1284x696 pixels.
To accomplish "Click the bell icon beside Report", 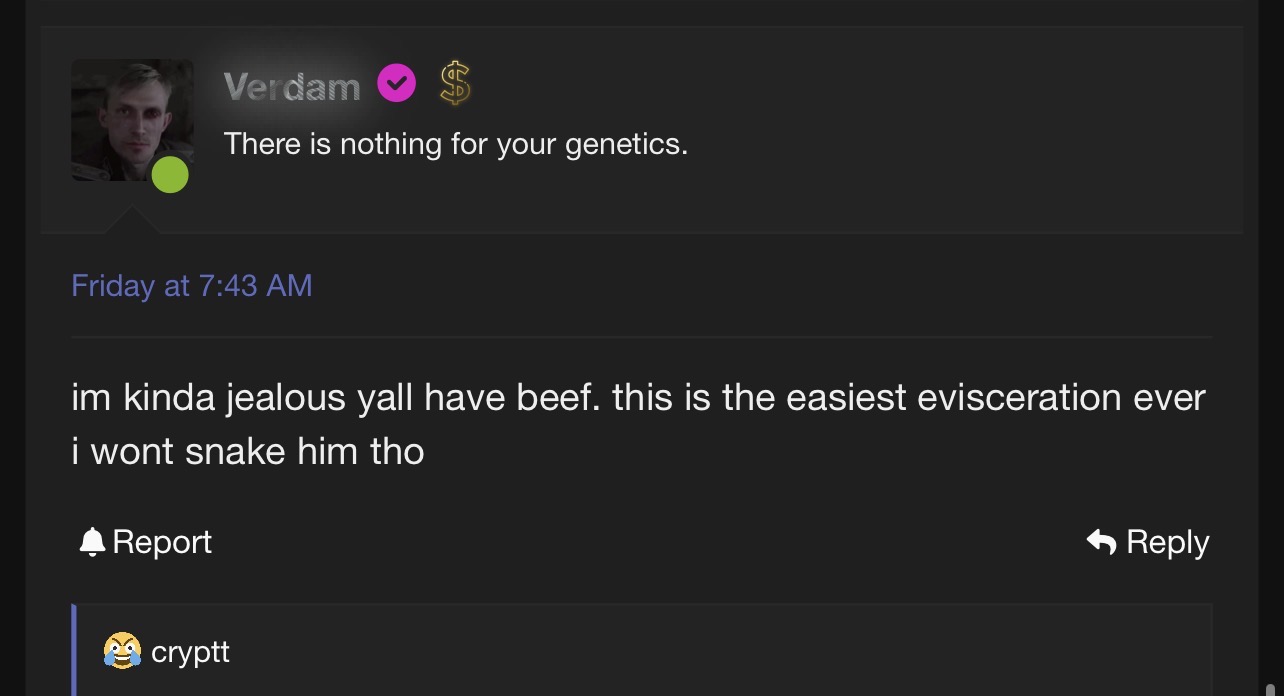I will 92,542.
